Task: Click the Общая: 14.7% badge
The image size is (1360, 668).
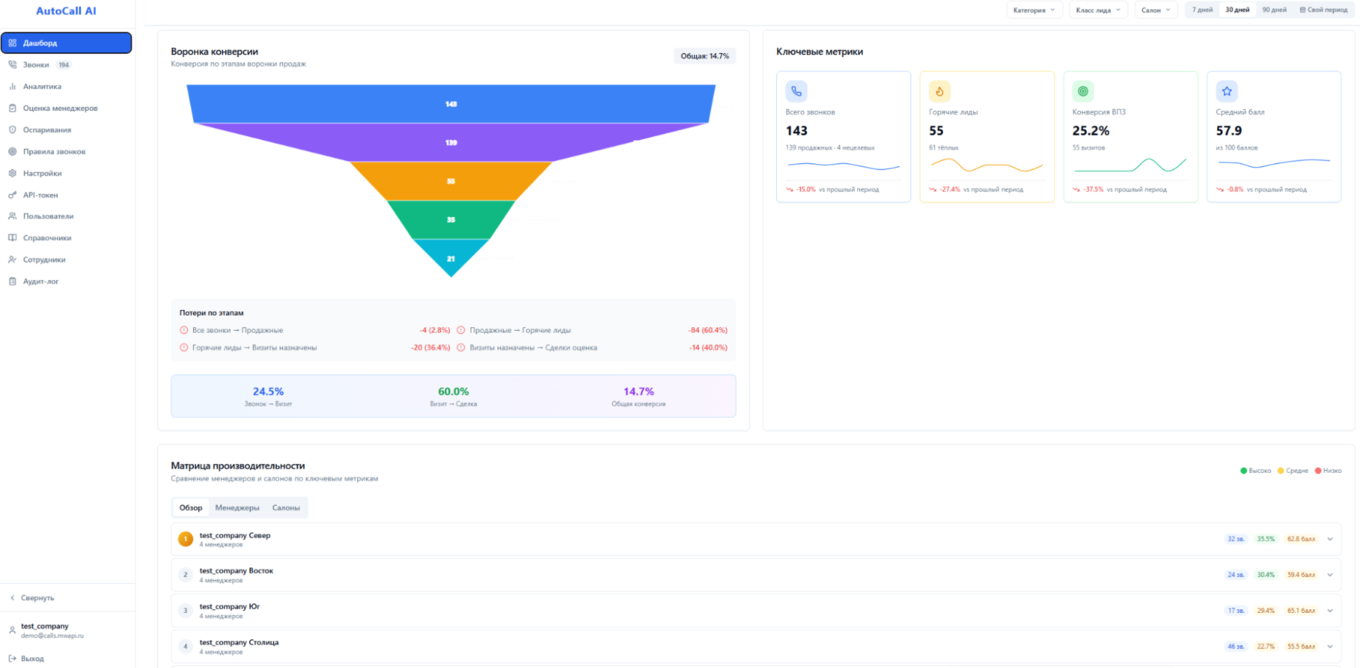Action: (705, 56)
